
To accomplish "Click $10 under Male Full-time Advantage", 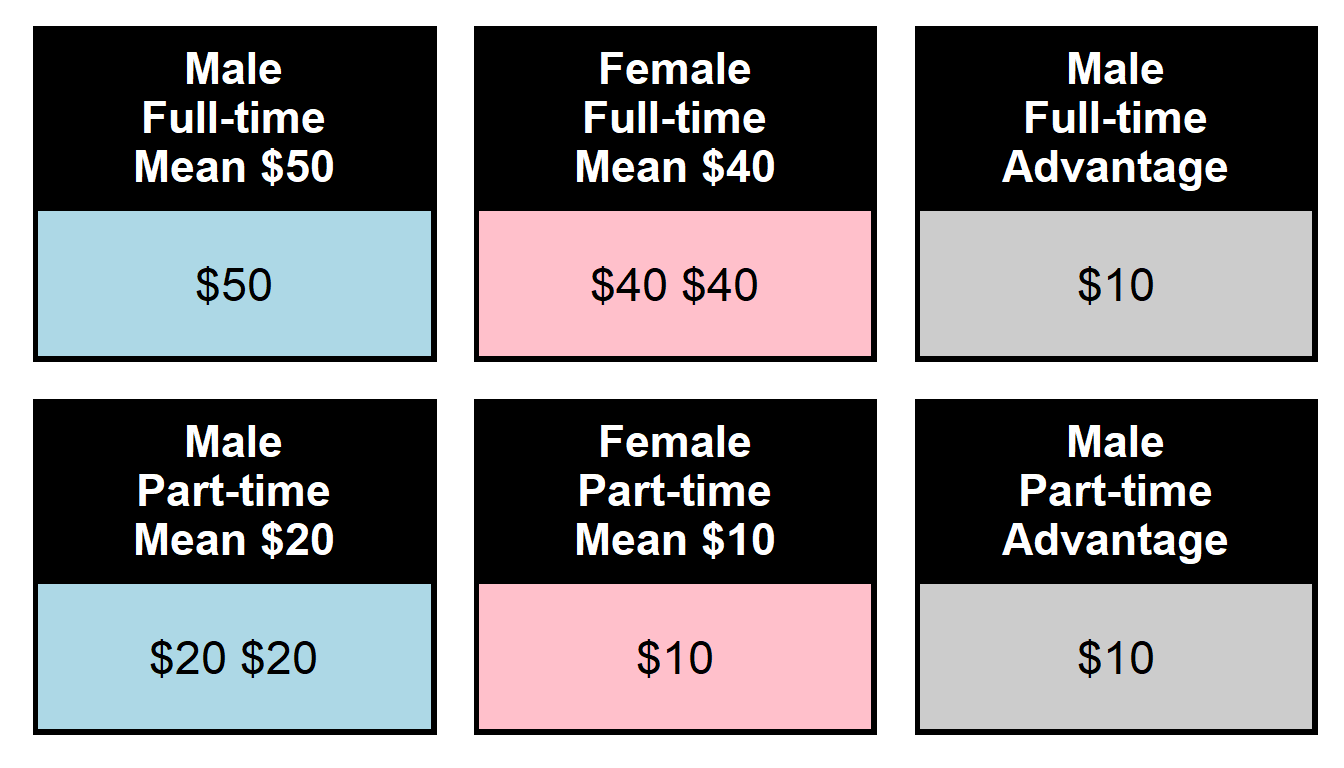I will pos(1116,285).
